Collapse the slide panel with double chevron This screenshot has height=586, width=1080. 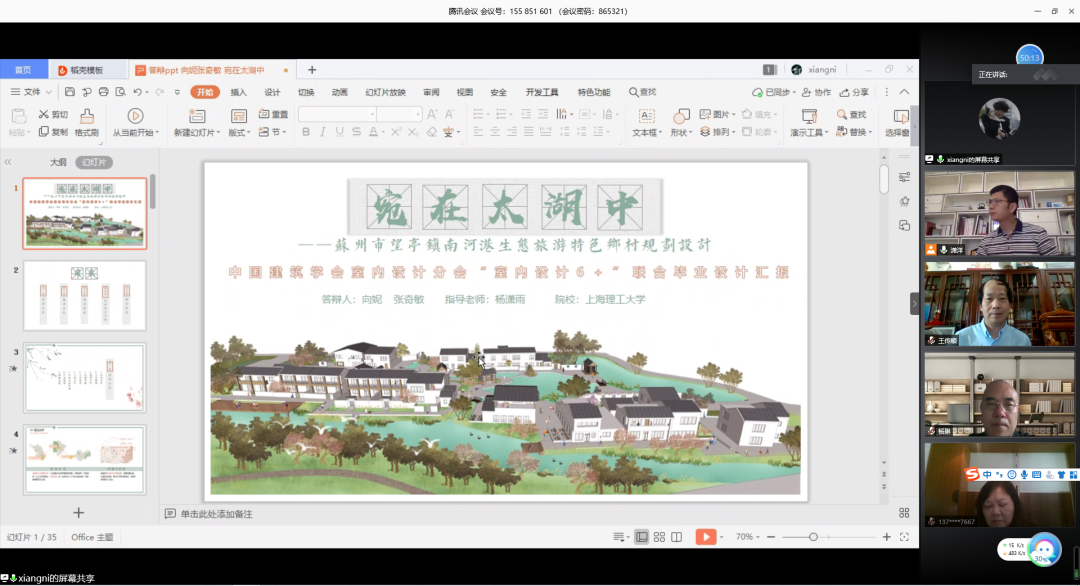8,162
